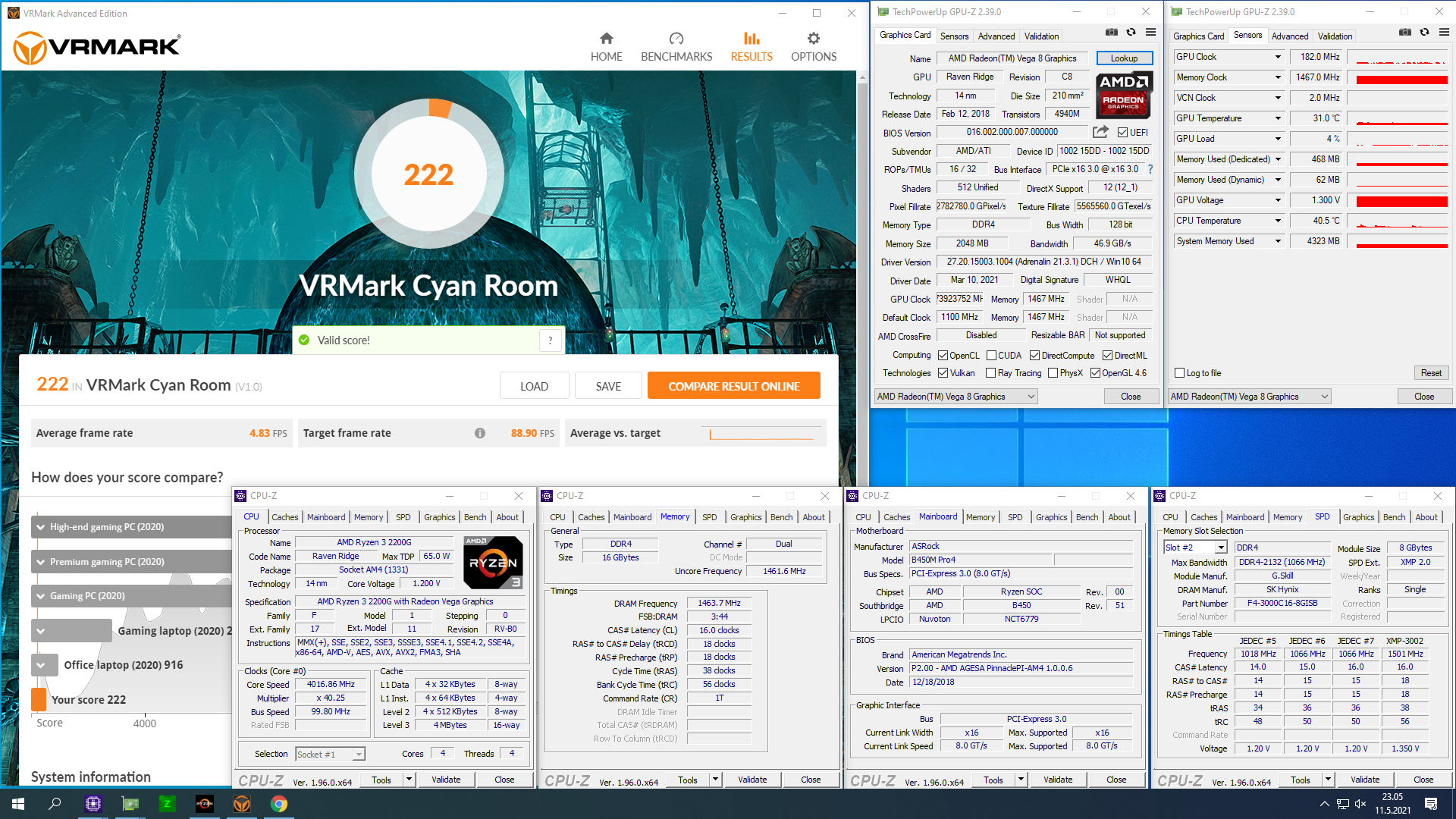This screenshot has width=1456, height=819.
Task: Open Google Chrome from taskbar
Action: (x=279, y=804)
